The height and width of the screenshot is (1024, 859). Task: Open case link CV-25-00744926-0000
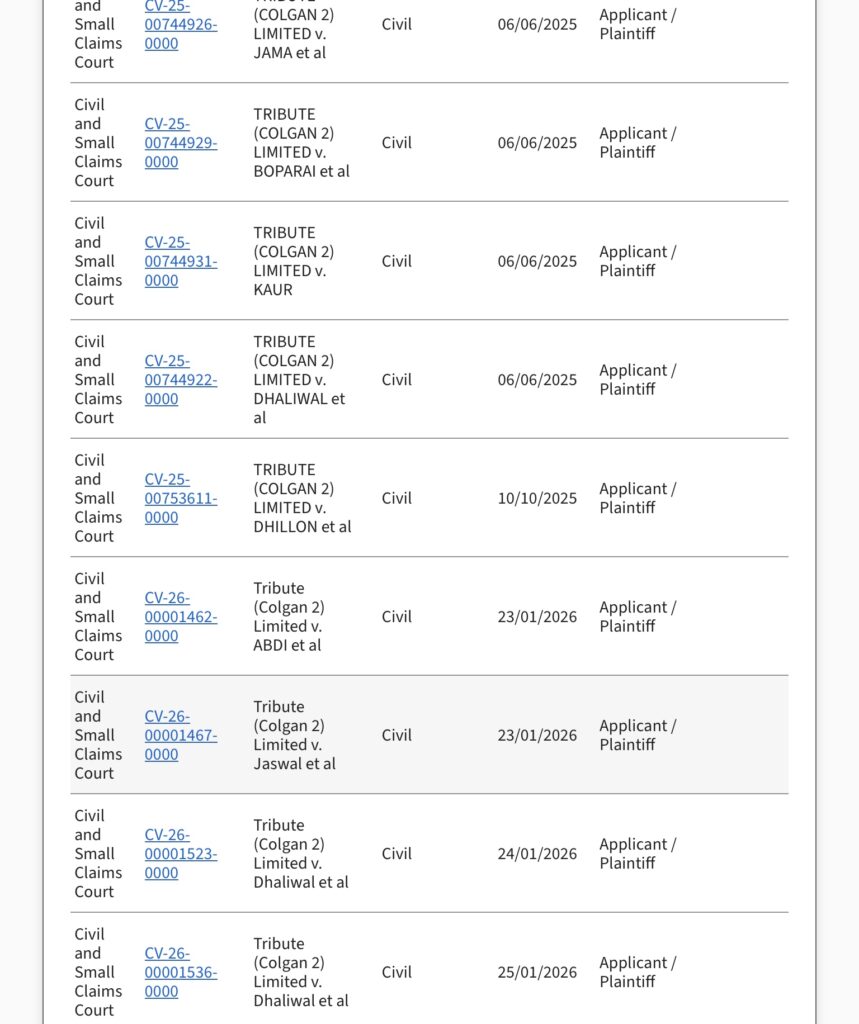[x=181, y=24]
